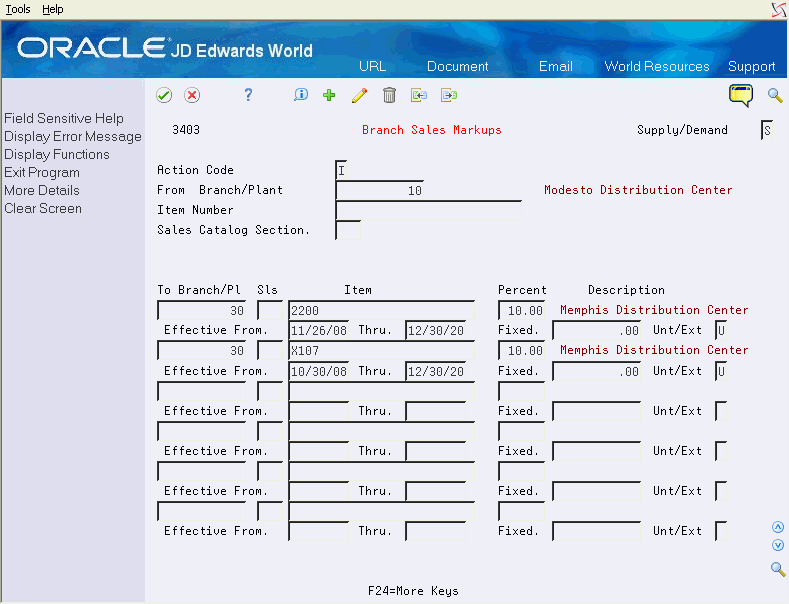The height and width of the screenshot is (604, 789).
Task: Click the red X cancel icon
Action: 192,95
